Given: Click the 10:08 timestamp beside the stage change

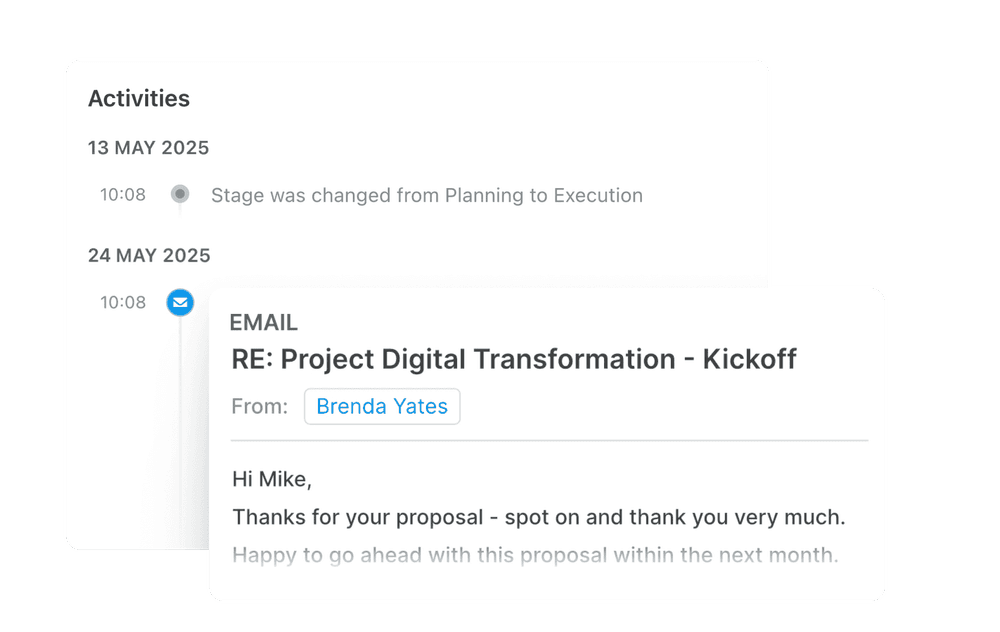Looking at the screenshot, I should tap(122, 194).
